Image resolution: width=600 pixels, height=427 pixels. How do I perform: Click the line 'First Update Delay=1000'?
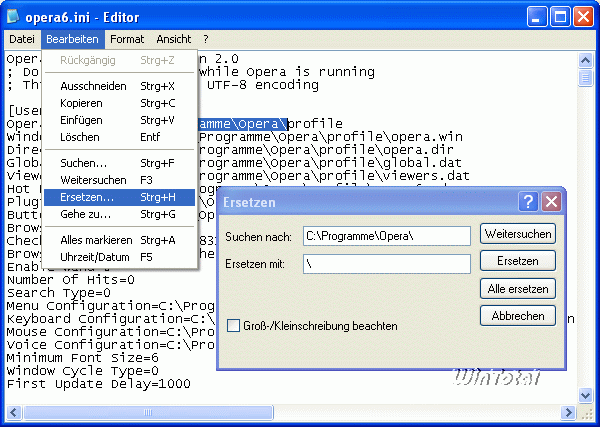[99, 384]
